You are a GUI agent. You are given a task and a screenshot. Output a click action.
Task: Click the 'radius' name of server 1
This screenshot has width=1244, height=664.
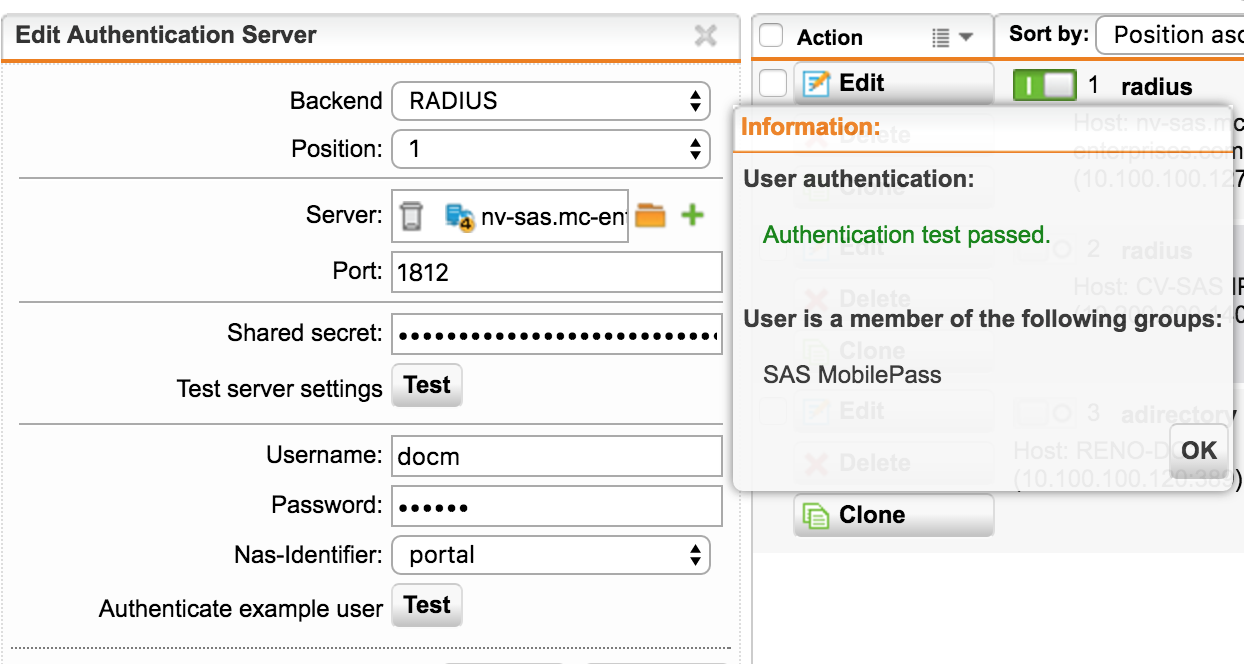(x=1157, y=87)
